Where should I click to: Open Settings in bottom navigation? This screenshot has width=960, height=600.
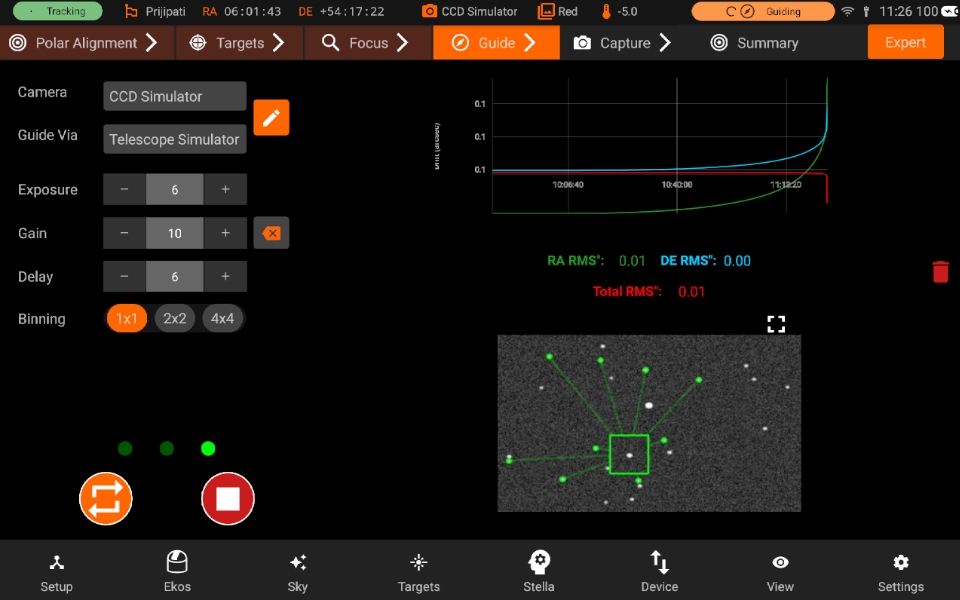coord(901,572)
